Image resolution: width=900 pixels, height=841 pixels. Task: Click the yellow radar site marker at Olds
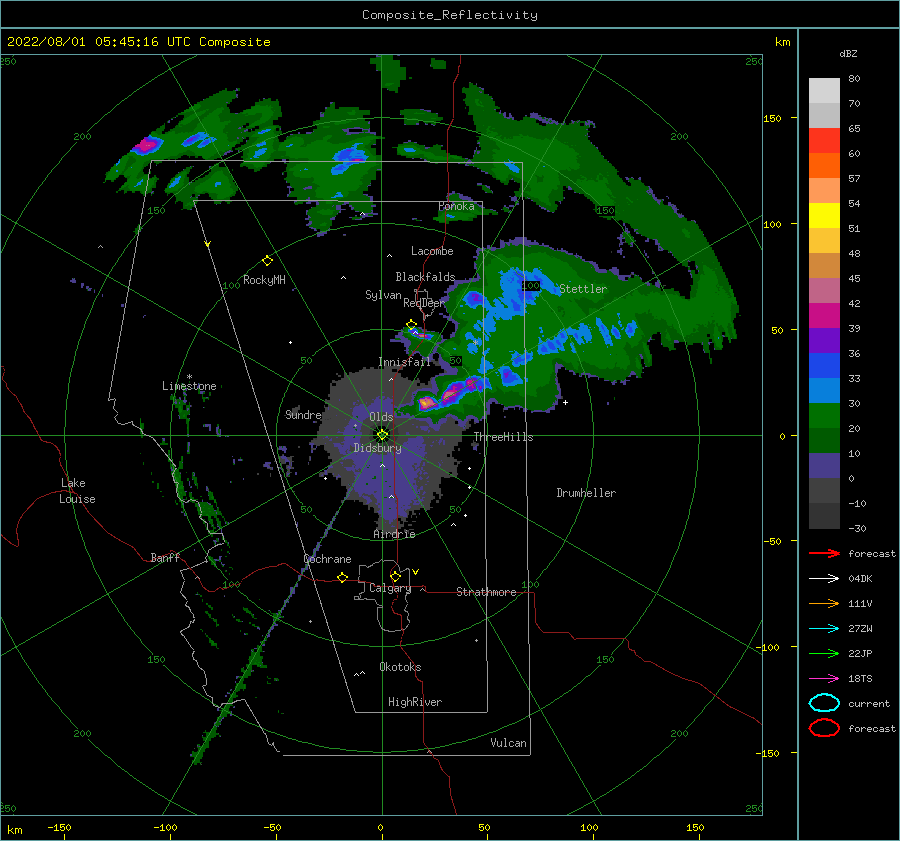click(382, 435)
